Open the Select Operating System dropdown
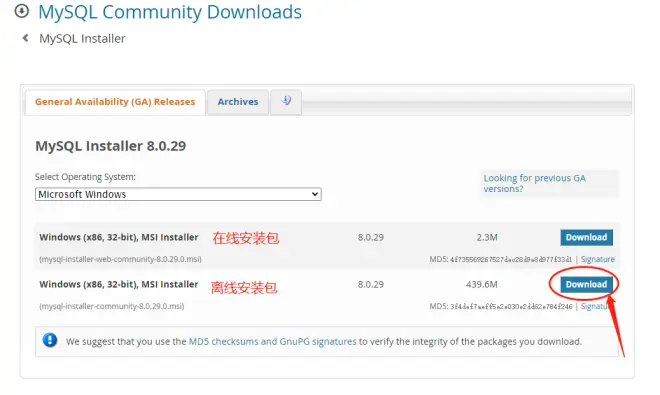Screen dimensions: 660x395 click(x=178, y=194)
